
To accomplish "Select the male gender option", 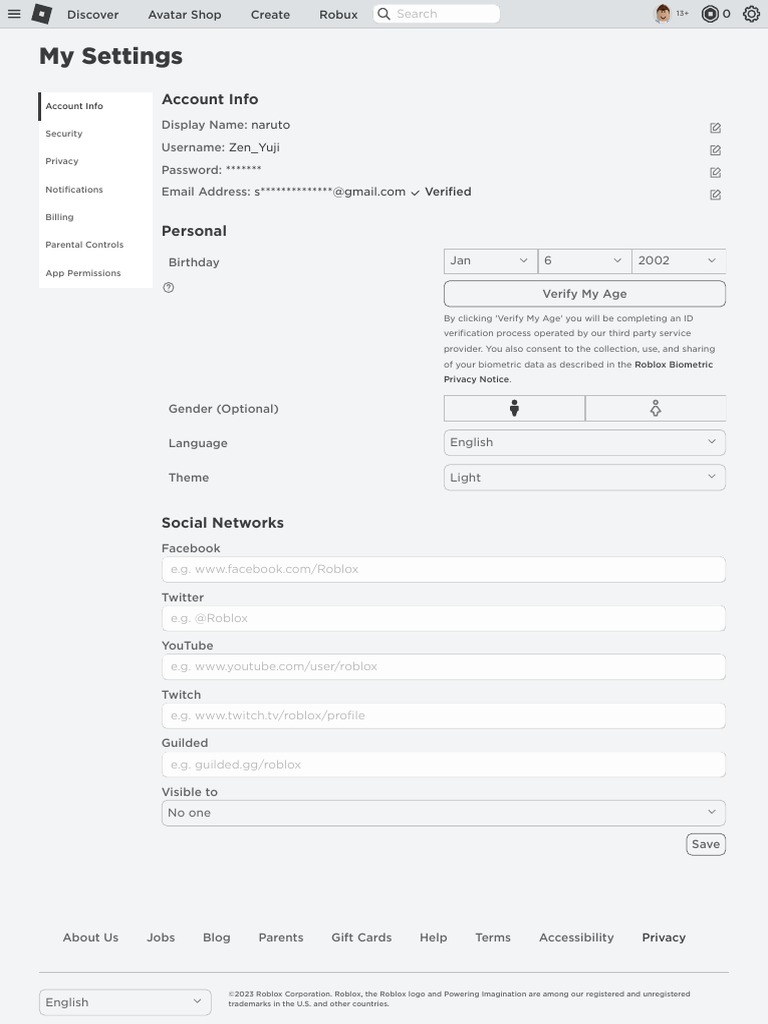I will [514, 408].
